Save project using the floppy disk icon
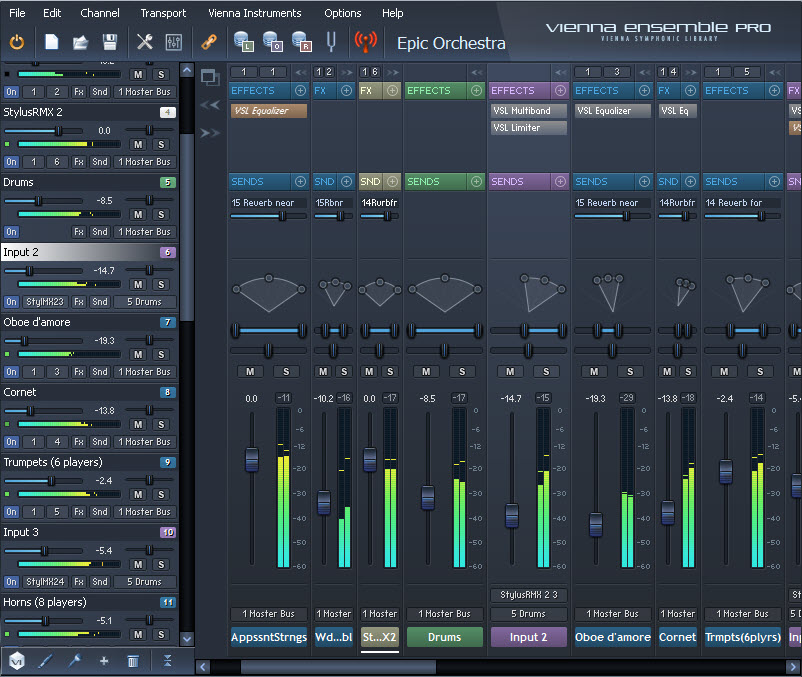 click(x=110, y=42)
